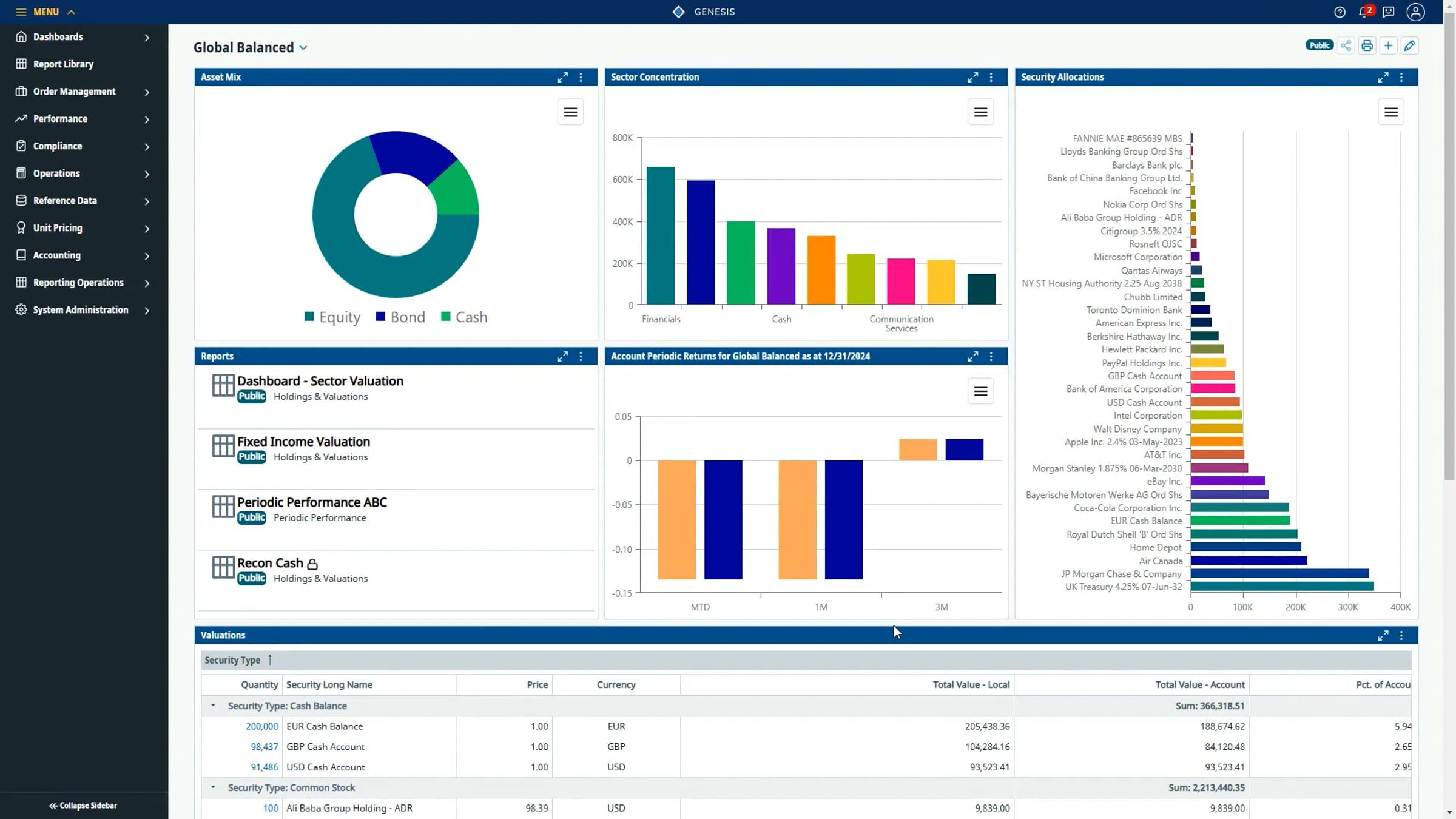Share the dashboard using the share icon
This screenshot has height=819, width=1456.
(x=1346, y=45)
